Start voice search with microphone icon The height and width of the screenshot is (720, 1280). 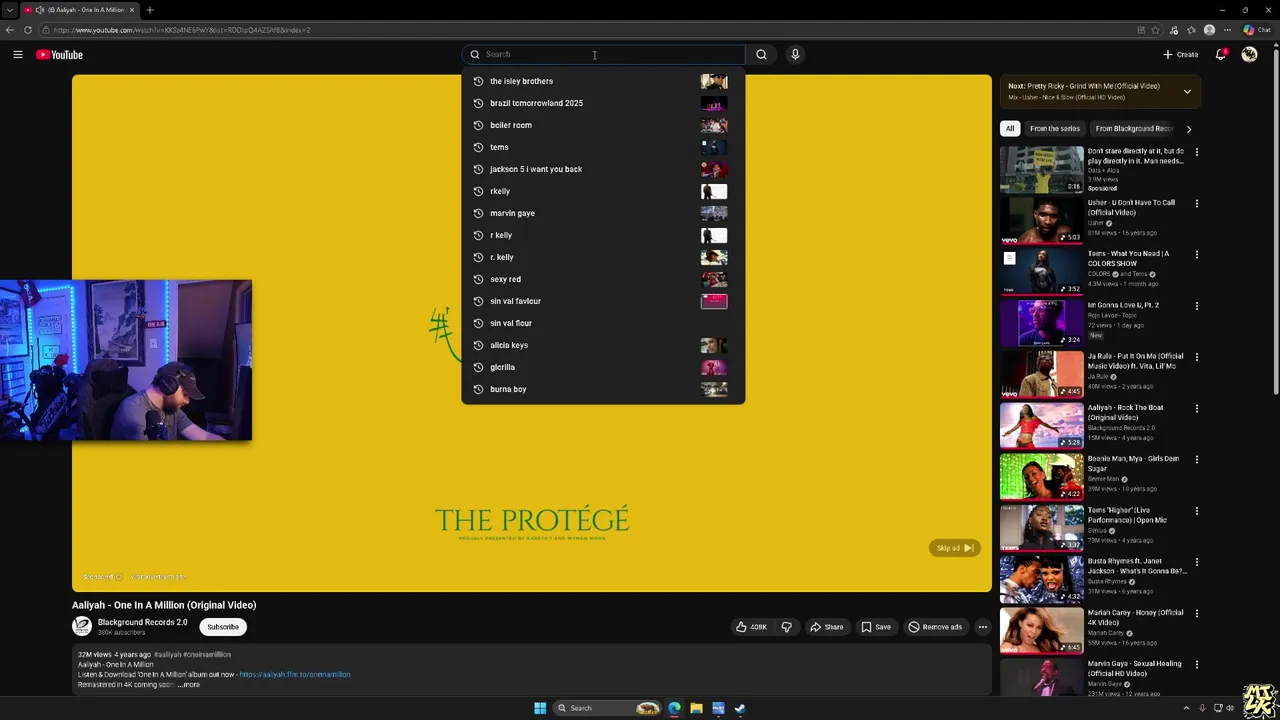point(795,55)
